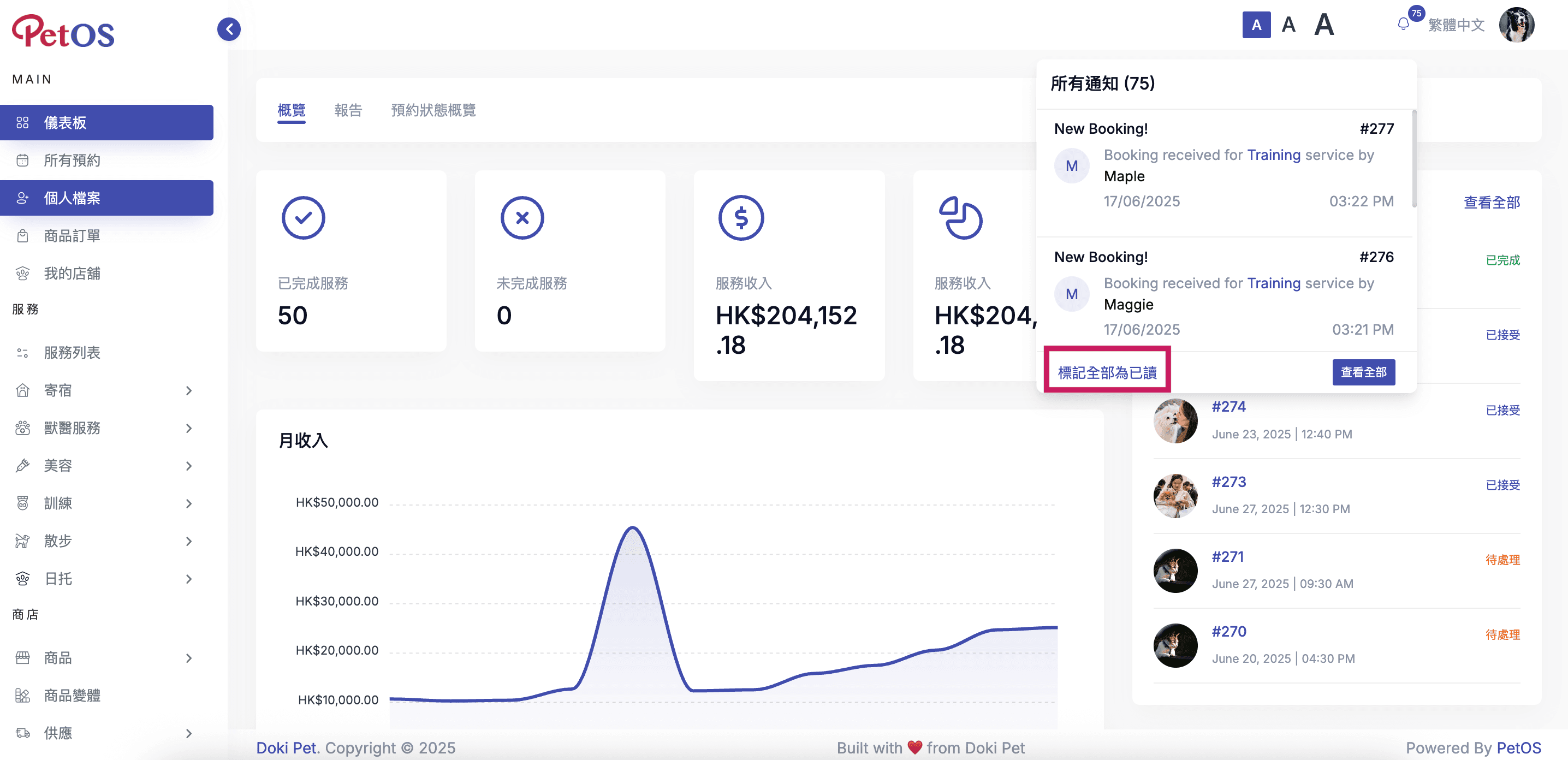Expand the 供應 submenu chevron

tap(189, 734)
